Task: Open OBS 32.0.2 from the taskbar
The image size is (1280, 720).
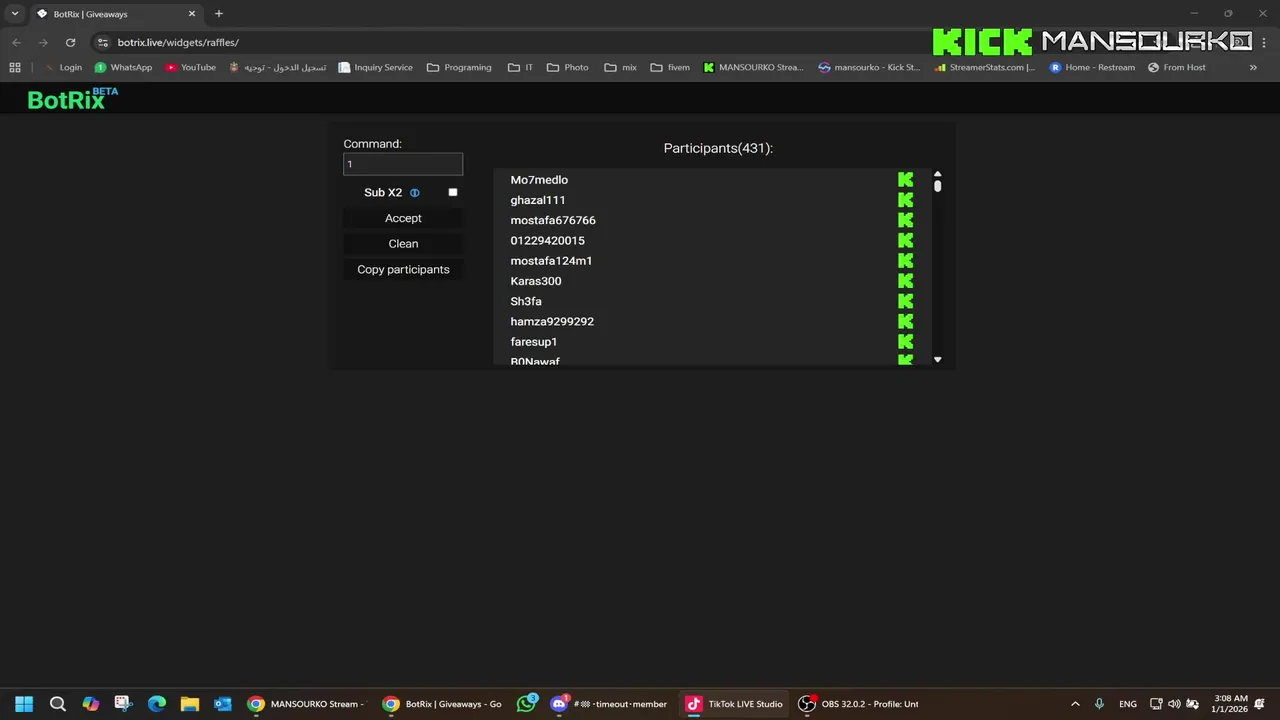Action: [x=858, y=704]
